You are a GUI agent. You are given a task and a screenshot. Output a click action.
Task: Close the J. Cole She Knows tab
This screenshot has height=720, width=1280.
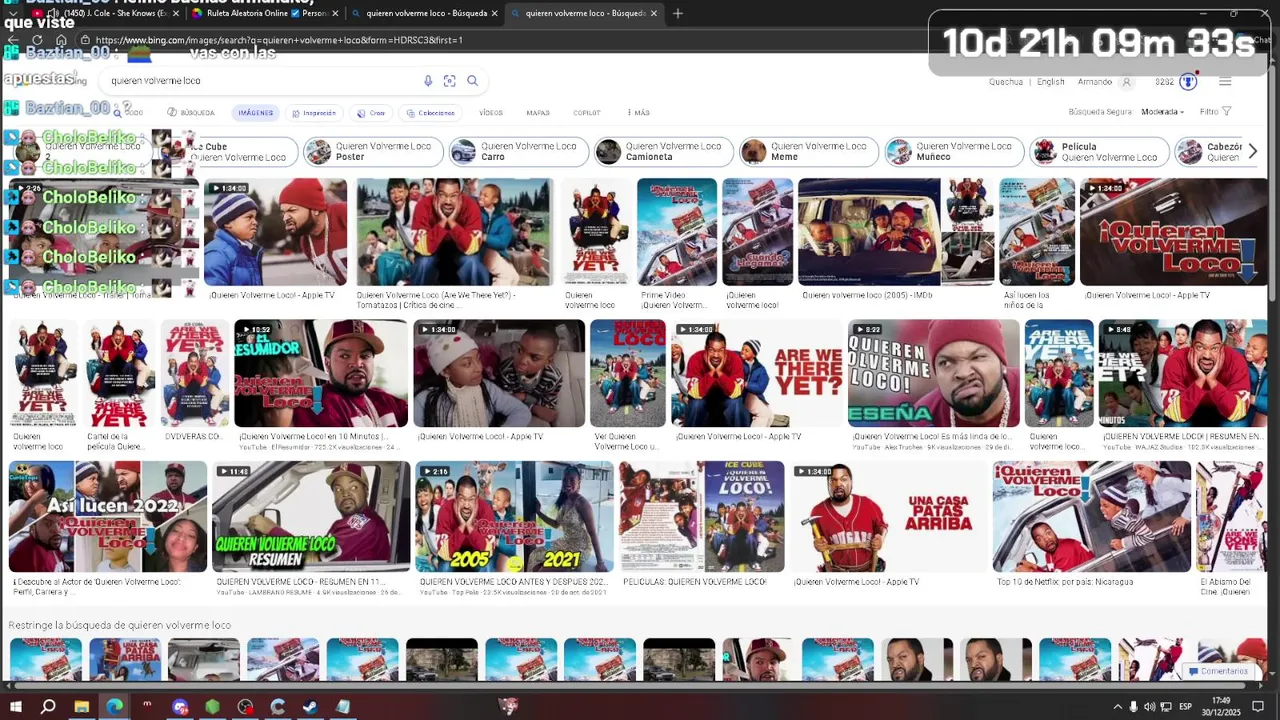pos(176,14)
